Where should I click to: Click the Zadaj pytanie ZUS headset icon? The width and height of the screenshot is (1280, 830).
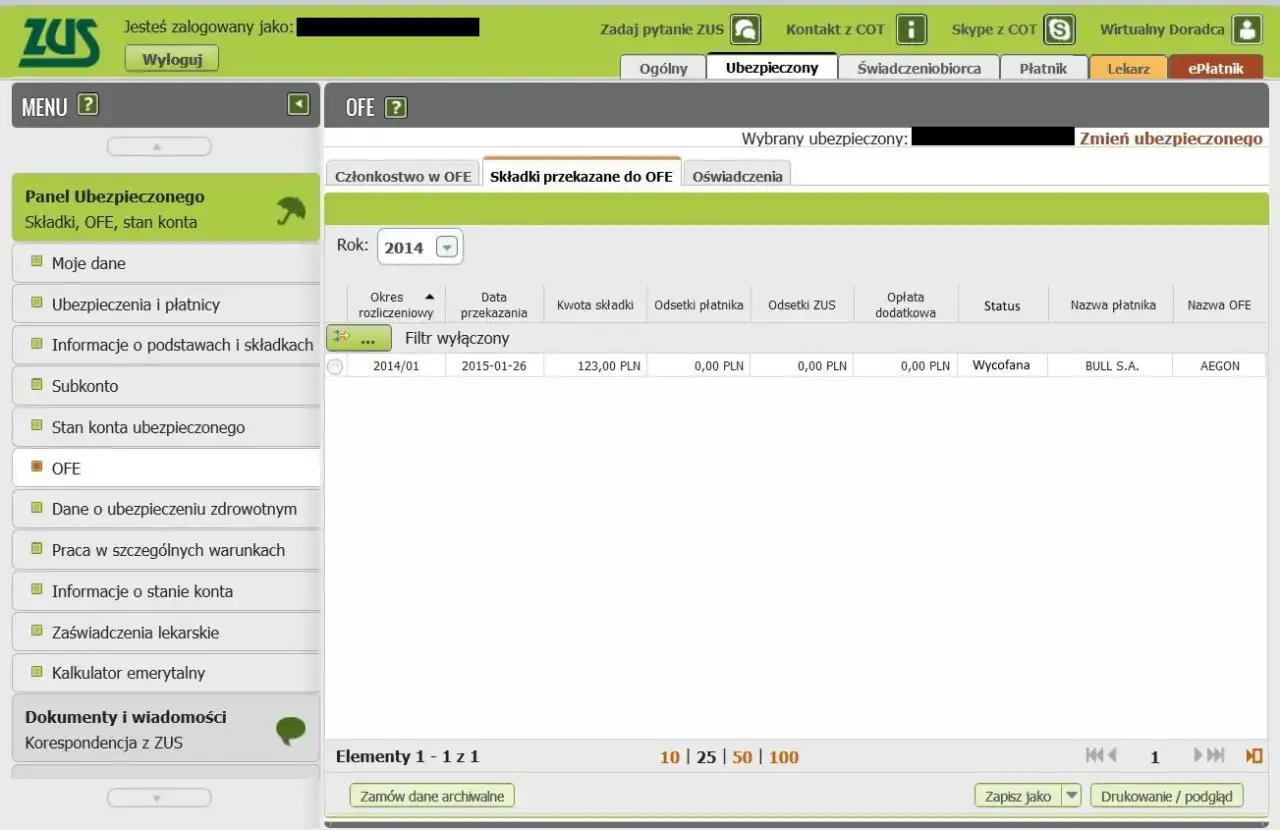[745, 29]
